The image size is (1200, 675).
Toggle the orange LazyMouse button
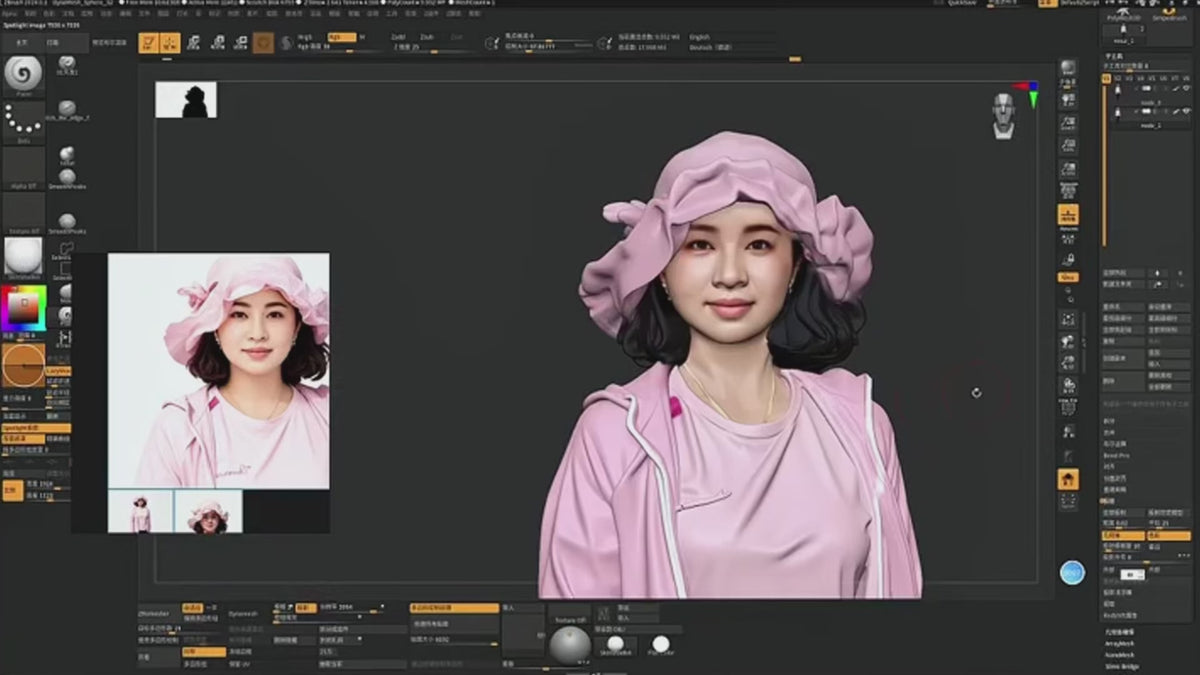pos(59,370)
